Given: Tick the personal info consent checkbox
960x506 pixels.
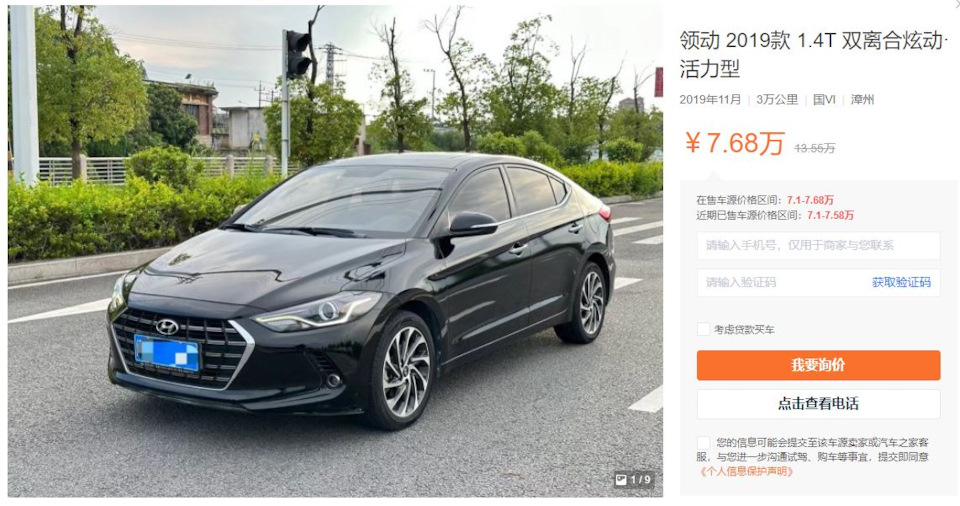Looking at the screenshot, I should tap(703, 442).
